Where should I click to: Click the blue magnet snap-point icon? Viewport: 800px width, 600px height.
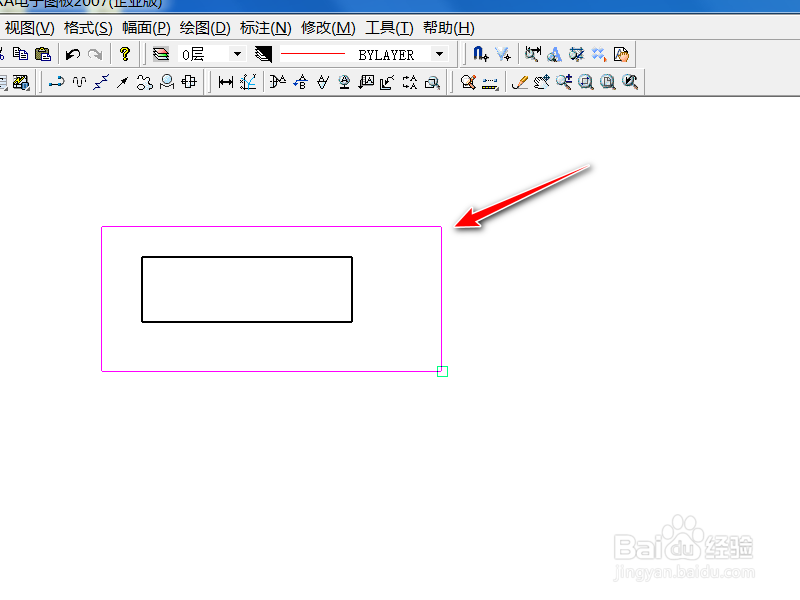point(480,54)
